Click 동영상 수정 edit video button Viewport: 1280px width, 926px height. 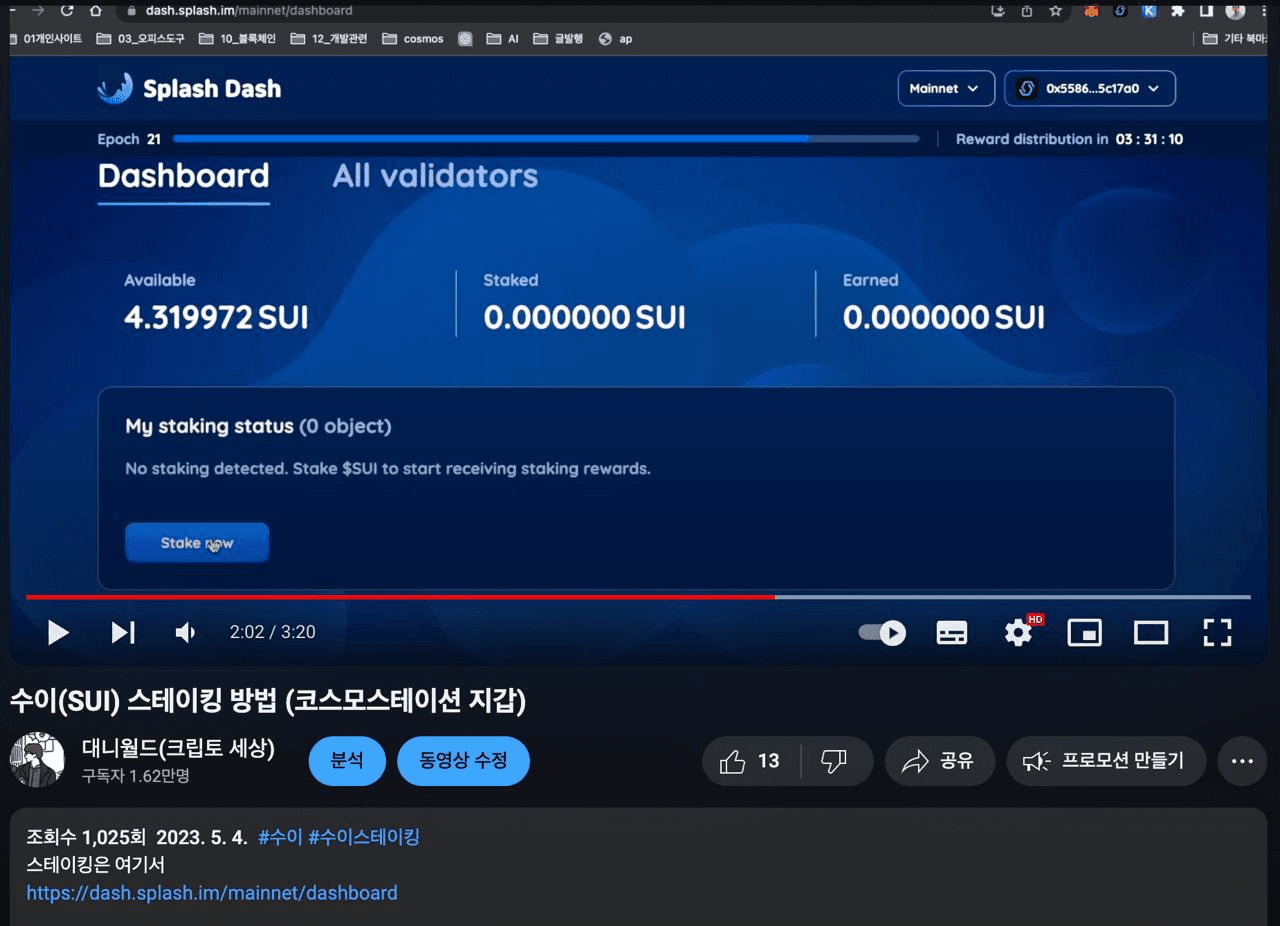[463, 761]
